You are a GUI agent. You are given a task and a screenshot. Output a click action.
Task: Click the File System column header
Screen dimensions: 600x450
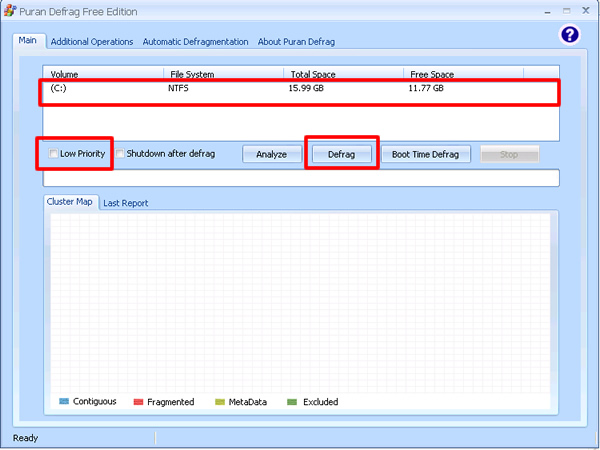[x=224, y=74]
